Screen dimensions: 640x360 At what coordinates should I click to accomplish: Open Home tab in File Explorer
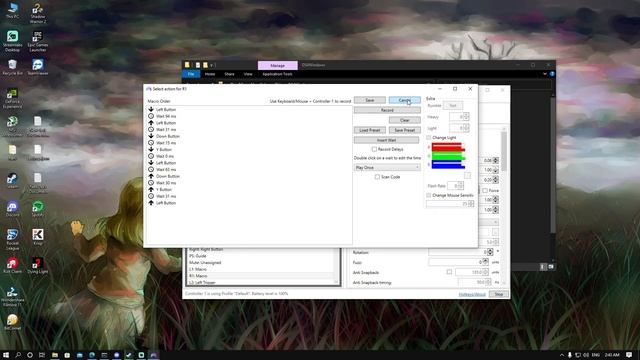[x=210, y=74]
